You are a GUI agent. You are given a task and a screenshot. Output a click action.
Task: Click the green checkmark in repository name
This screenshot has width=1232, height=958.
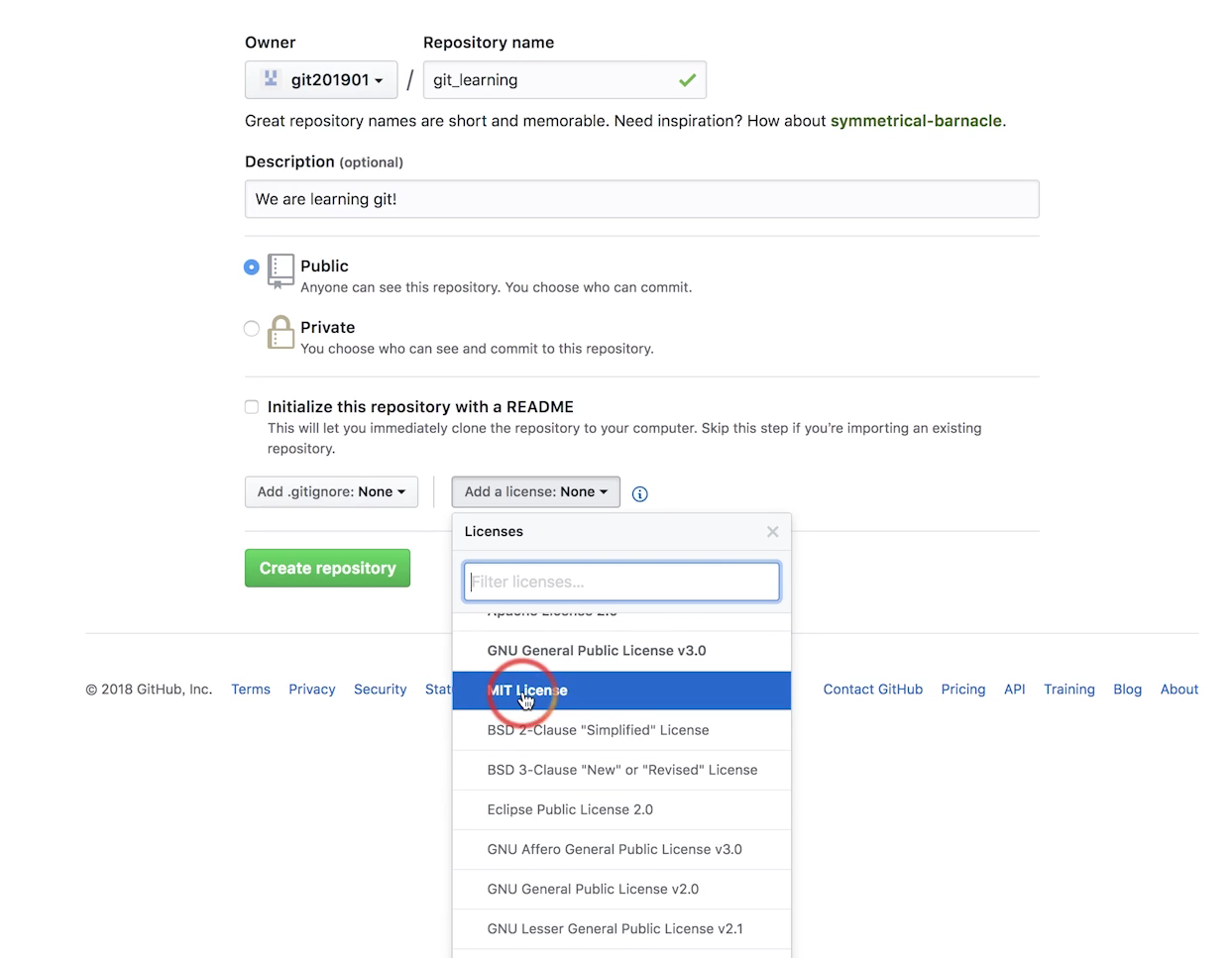click(687, 80)
